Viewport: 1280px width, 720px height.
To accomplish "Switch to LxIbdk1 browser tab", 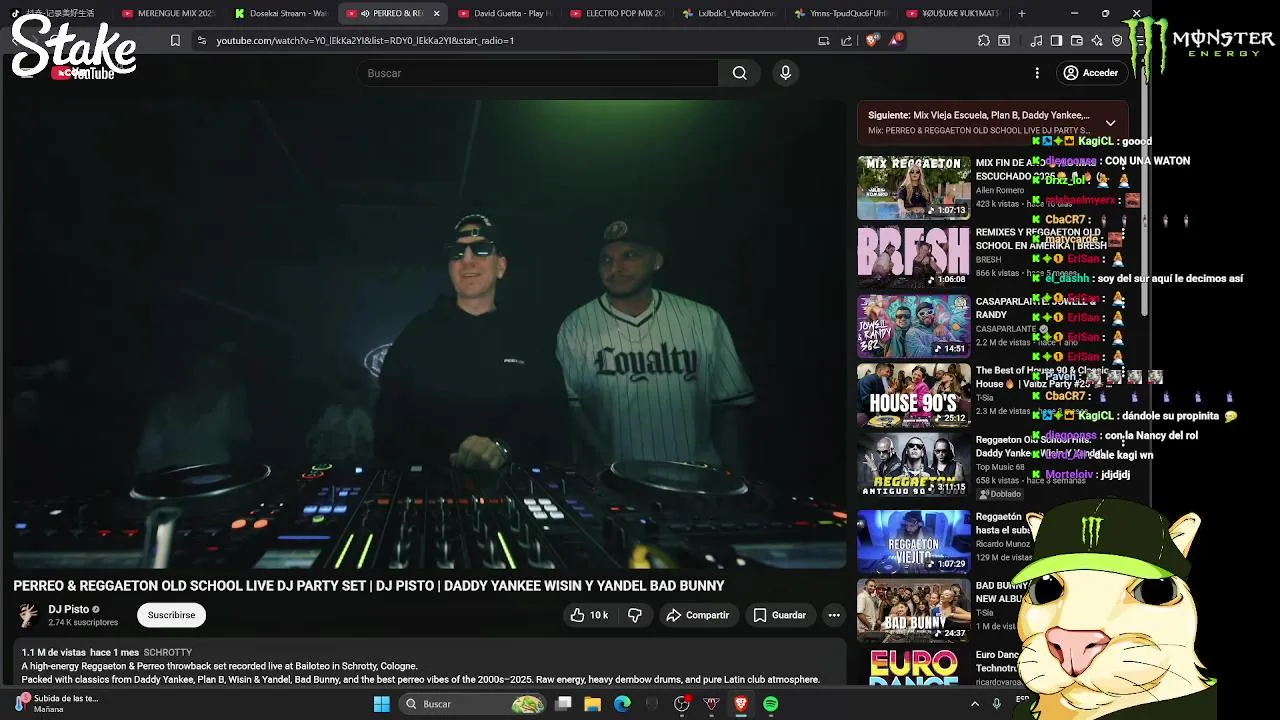I will 727,13.
